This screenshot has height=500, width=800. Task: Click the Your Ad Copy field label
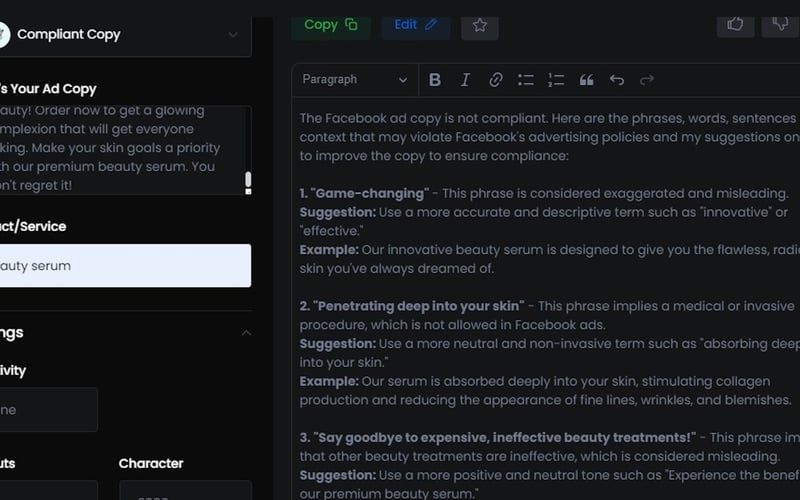click(48, 89)
